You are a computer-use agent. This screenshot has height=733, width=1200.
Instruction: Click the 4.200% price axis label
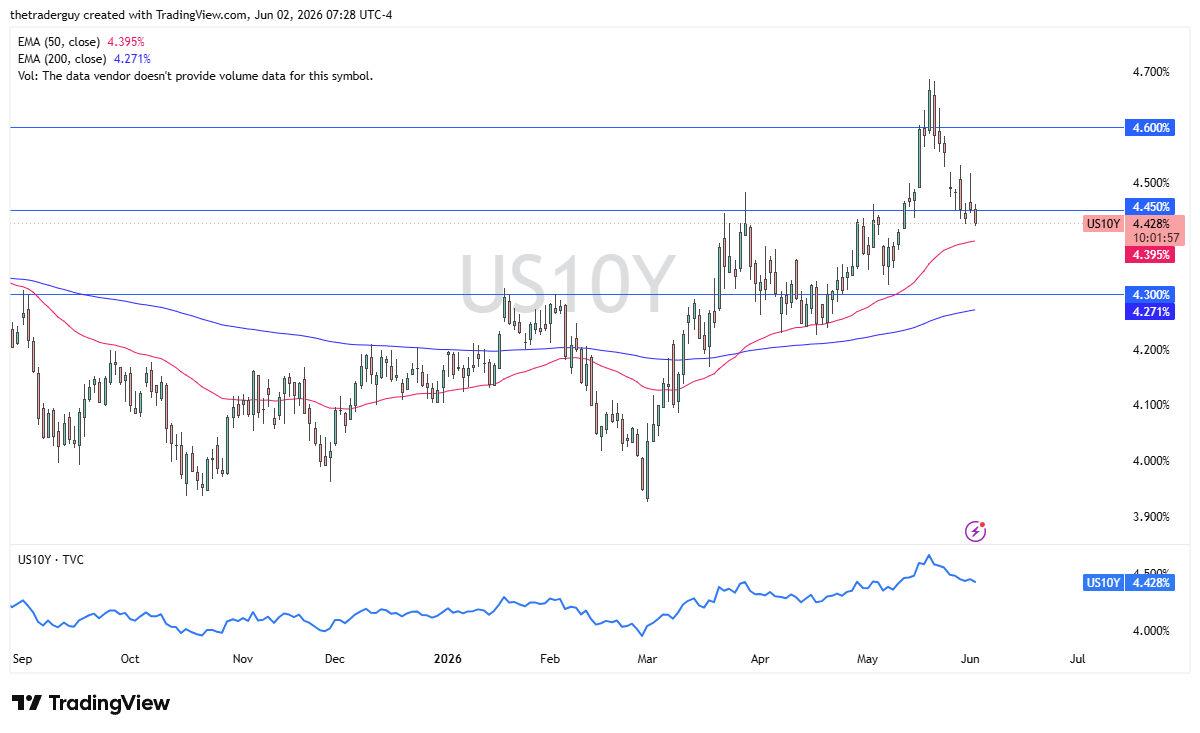pyautogui.click(x=1152, y=350)
